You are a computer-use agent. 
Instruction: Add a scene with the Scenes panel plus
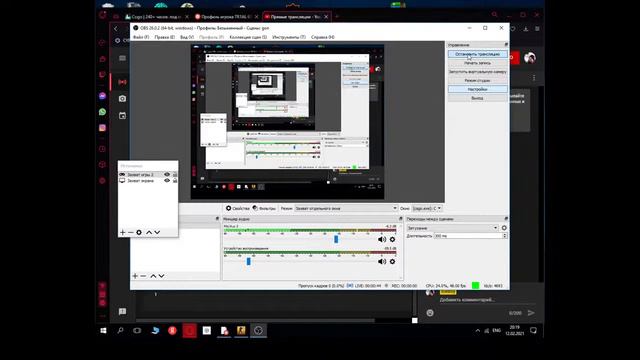click(x=135, y=276)
